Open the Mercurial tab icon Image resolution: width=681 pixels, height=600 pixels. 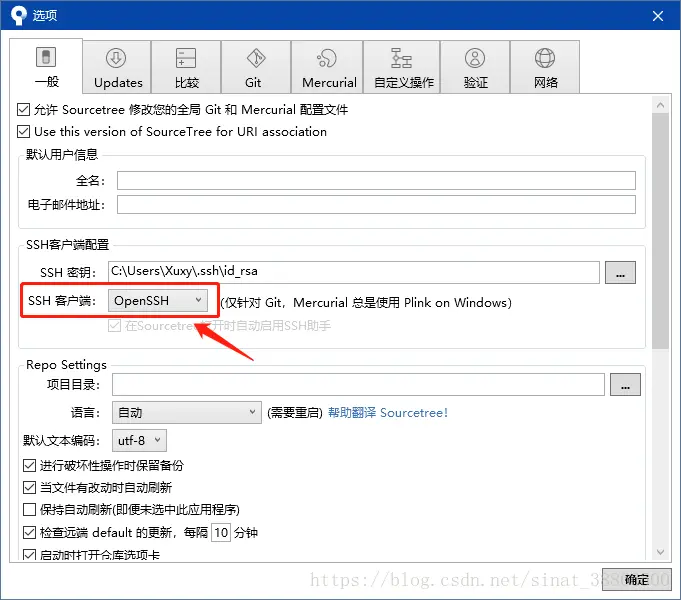[x=327, y=58]
